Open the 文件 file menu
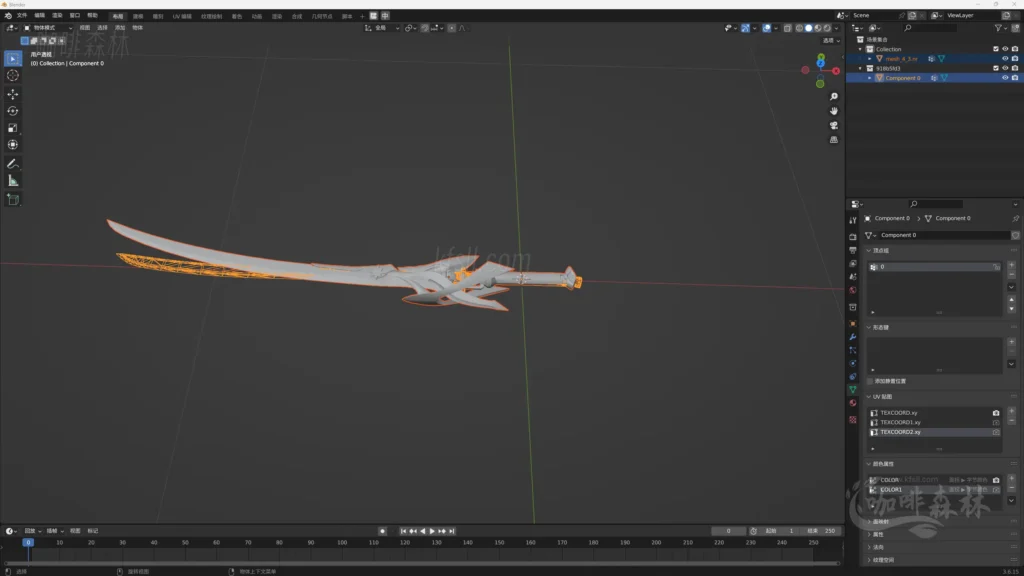The height and width of the screenshot is (576, 1024). click(x=22, y=16)
